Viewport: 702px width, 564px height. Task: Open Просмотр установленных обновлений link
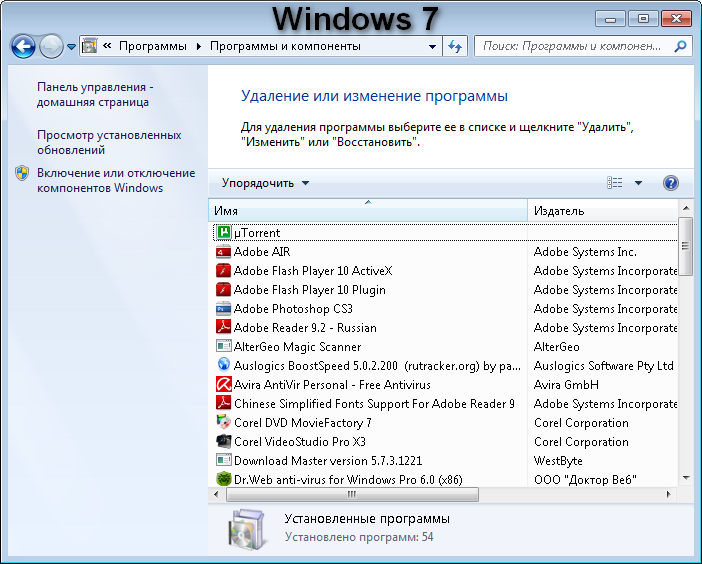pyautogui.click(x=109, y=142)
